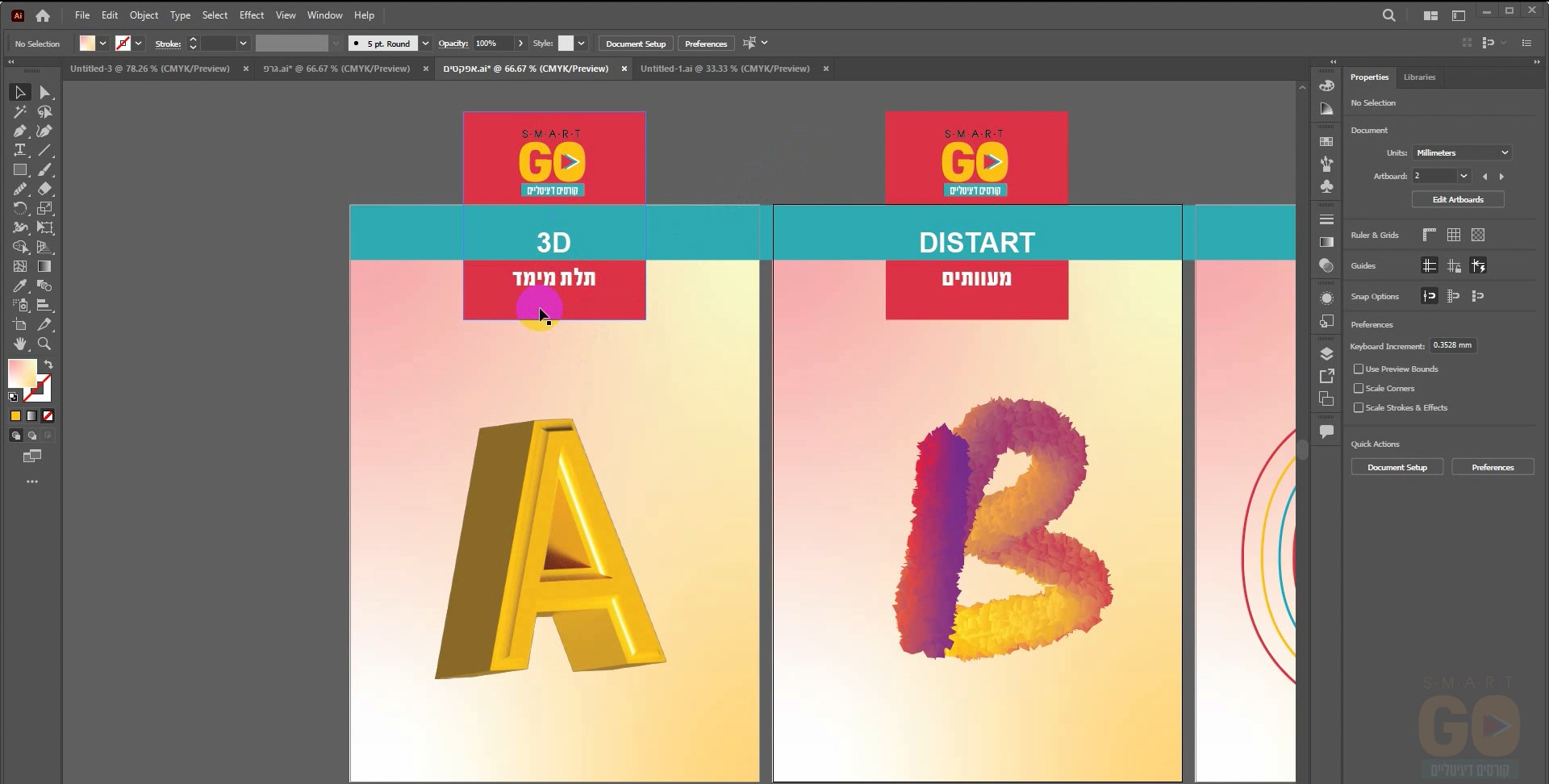The width and height of the screenshot is (1549, 784).
Task: Select the Type tool
Action: point(20,151)
